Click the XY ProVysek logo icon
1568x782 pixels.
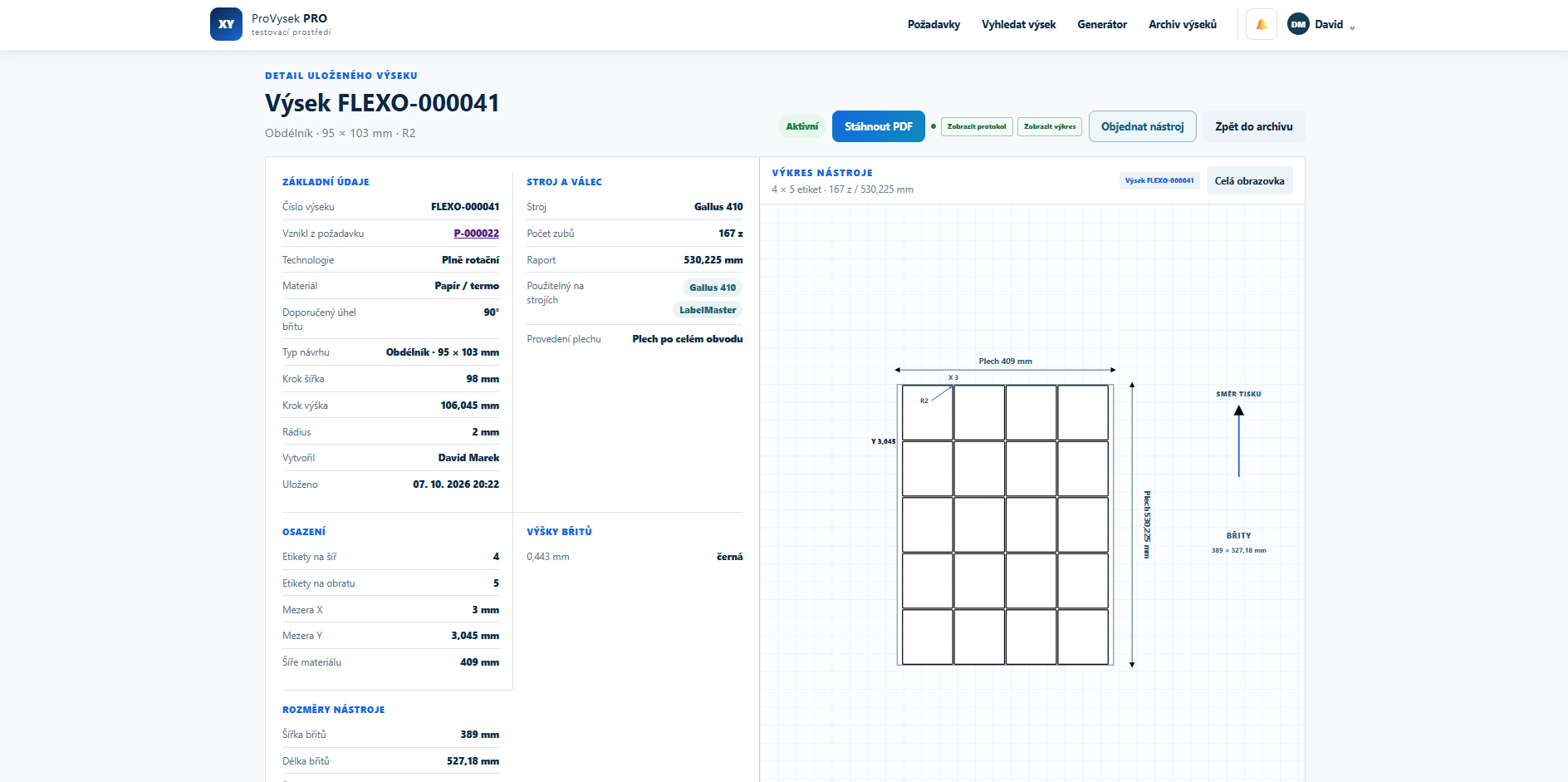[226, 24]
